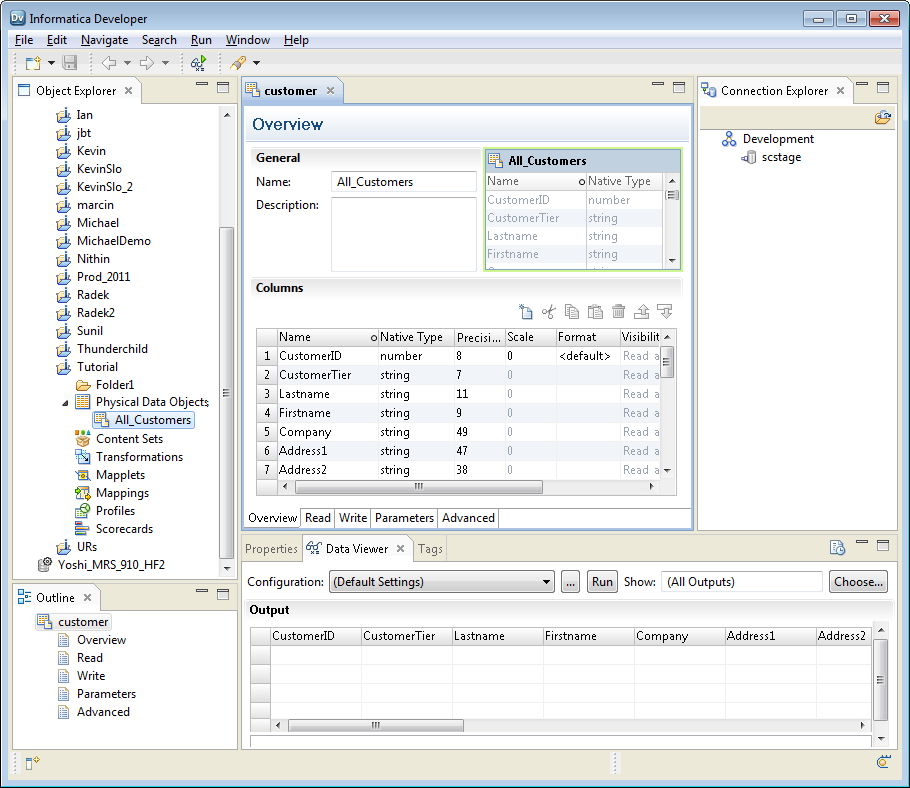Switch to the Read tab
Image resolution: width=910 pixels, height=788 pixels.
coord(318,518)
